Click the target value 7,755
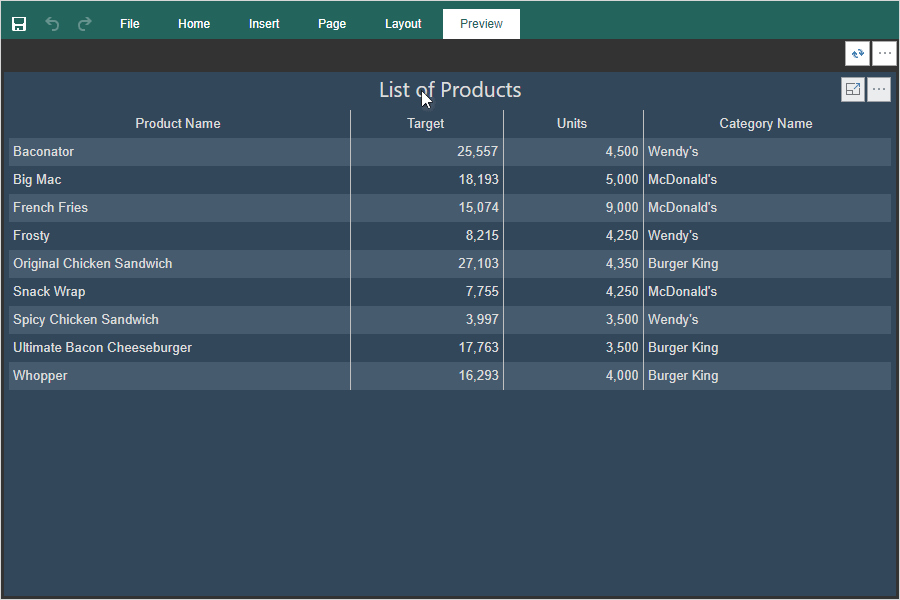 tap(482, 292)
